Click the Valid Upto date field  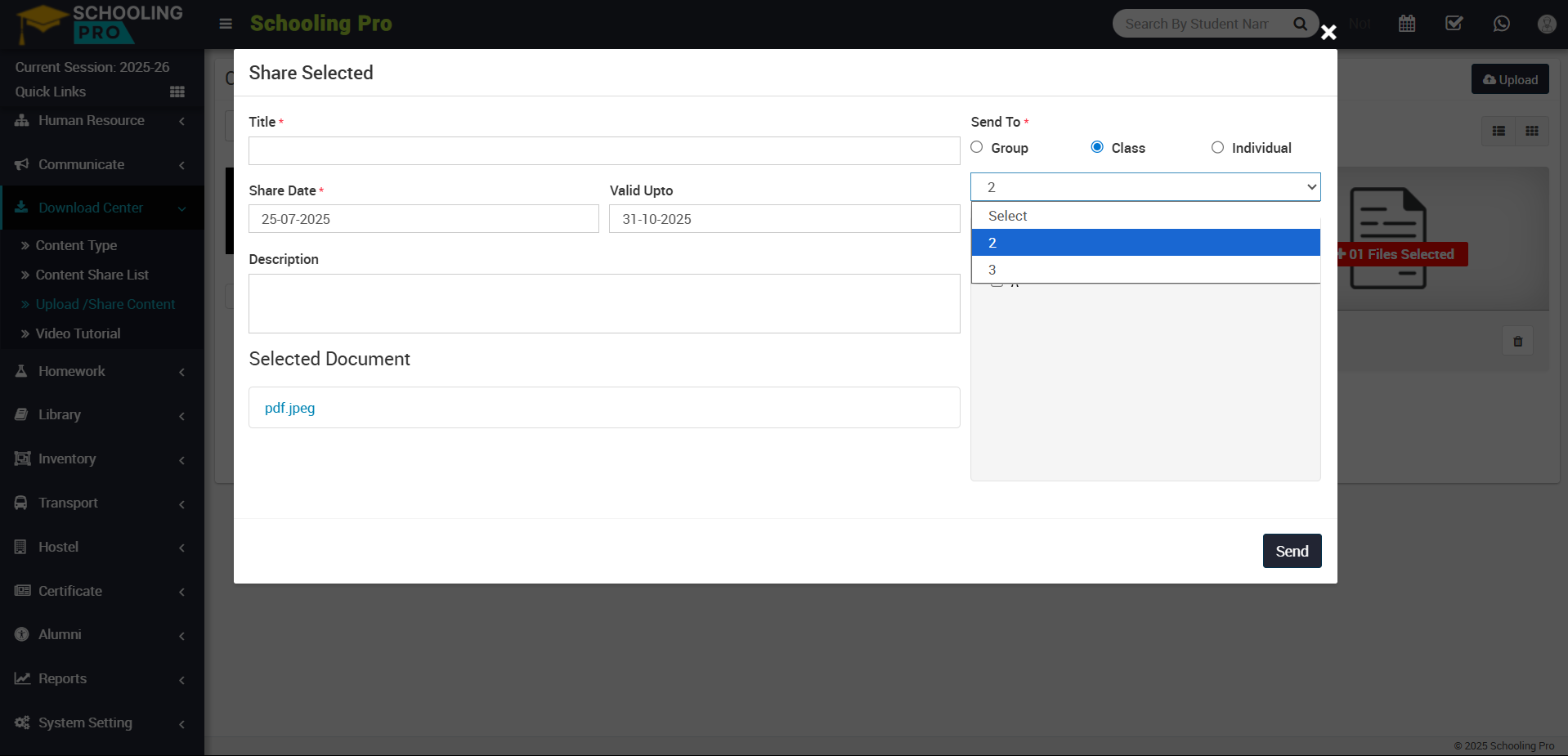coord(784,219)
